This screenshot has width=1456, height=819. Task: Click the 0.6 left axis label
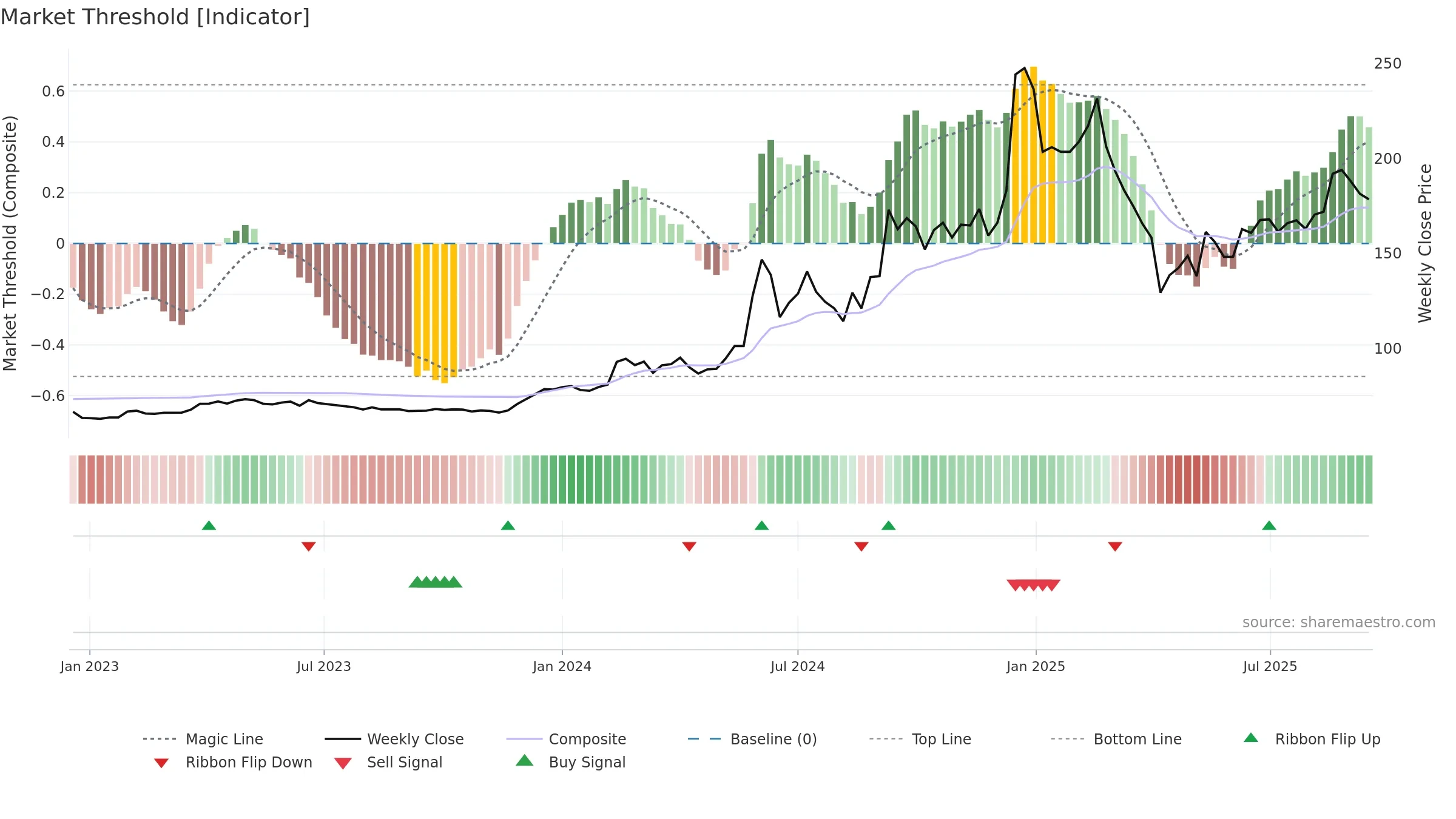(53, 92)
